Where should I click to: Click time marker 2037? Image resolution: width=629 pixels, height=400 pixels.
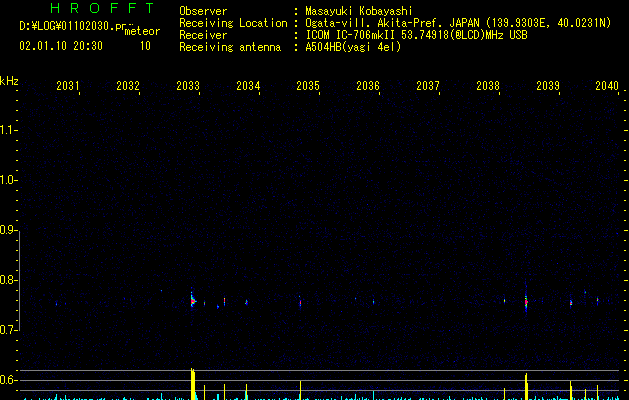(x=428, y=86)
